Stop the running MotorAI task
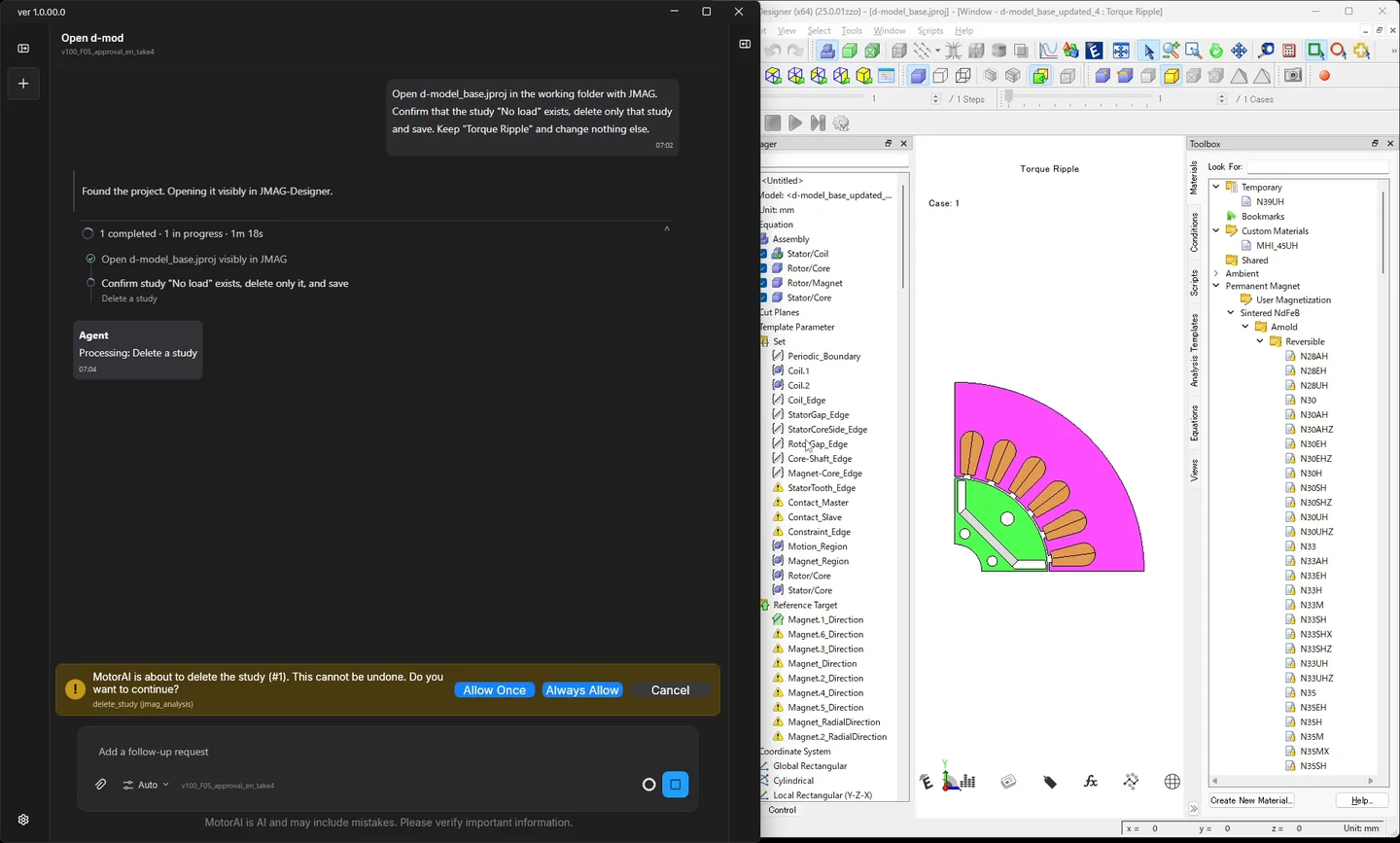Screen dimensions: 1400x843 pyautogui.click(x=676, y=785)
